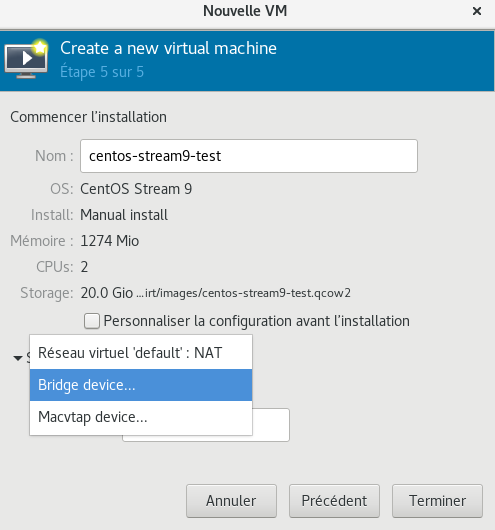This screenshot has width=495, height=530.
Task: Click the Personnaliser la configuration checkbox label
Action: (x=257, y=321)
